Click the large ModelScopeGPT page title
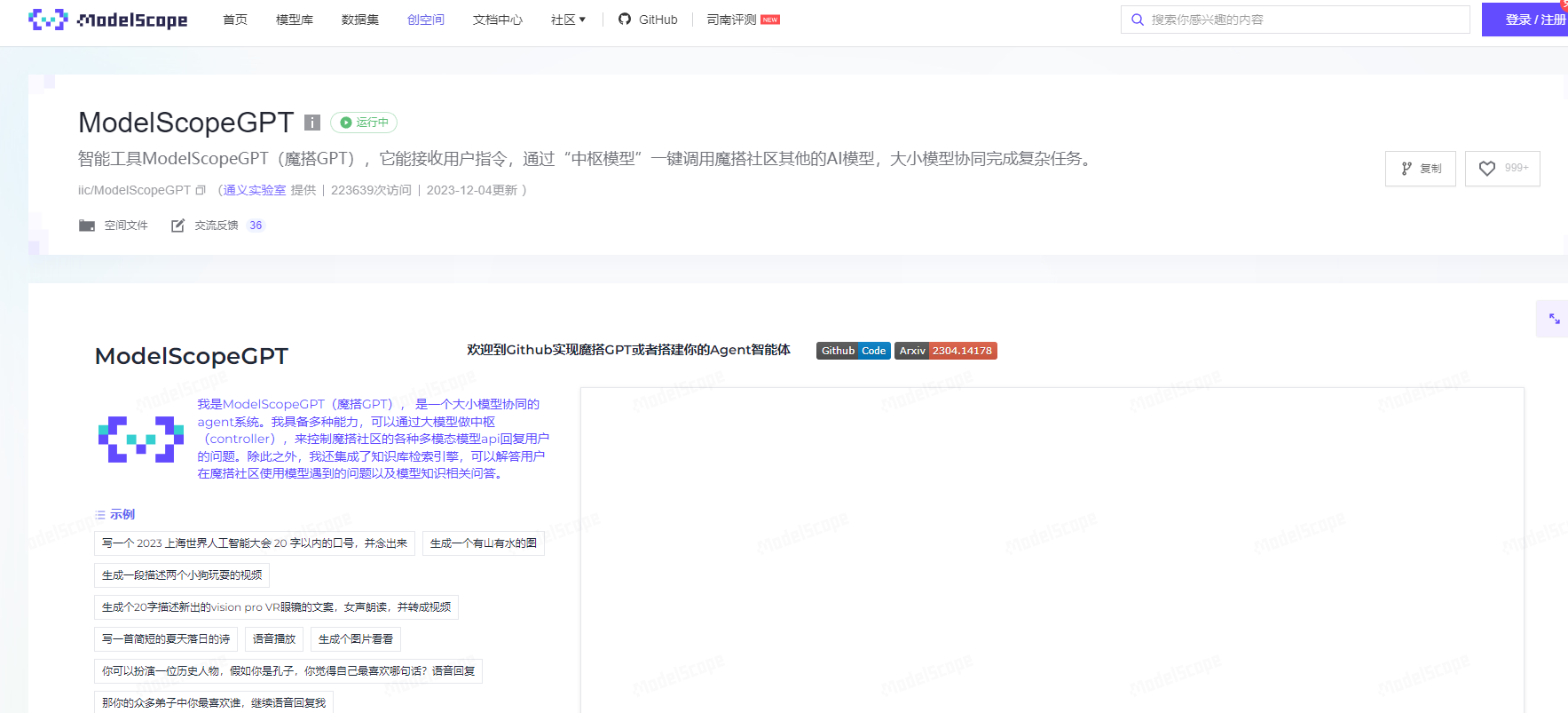The height and width of the screenshot is (713, 1568). [x=186, y=123]
